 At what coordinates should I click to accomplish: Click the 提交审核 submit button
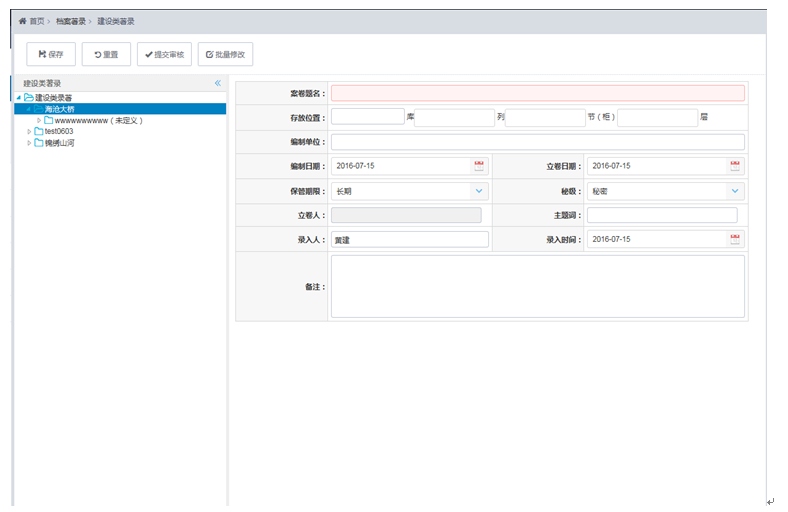click(164, 54)
